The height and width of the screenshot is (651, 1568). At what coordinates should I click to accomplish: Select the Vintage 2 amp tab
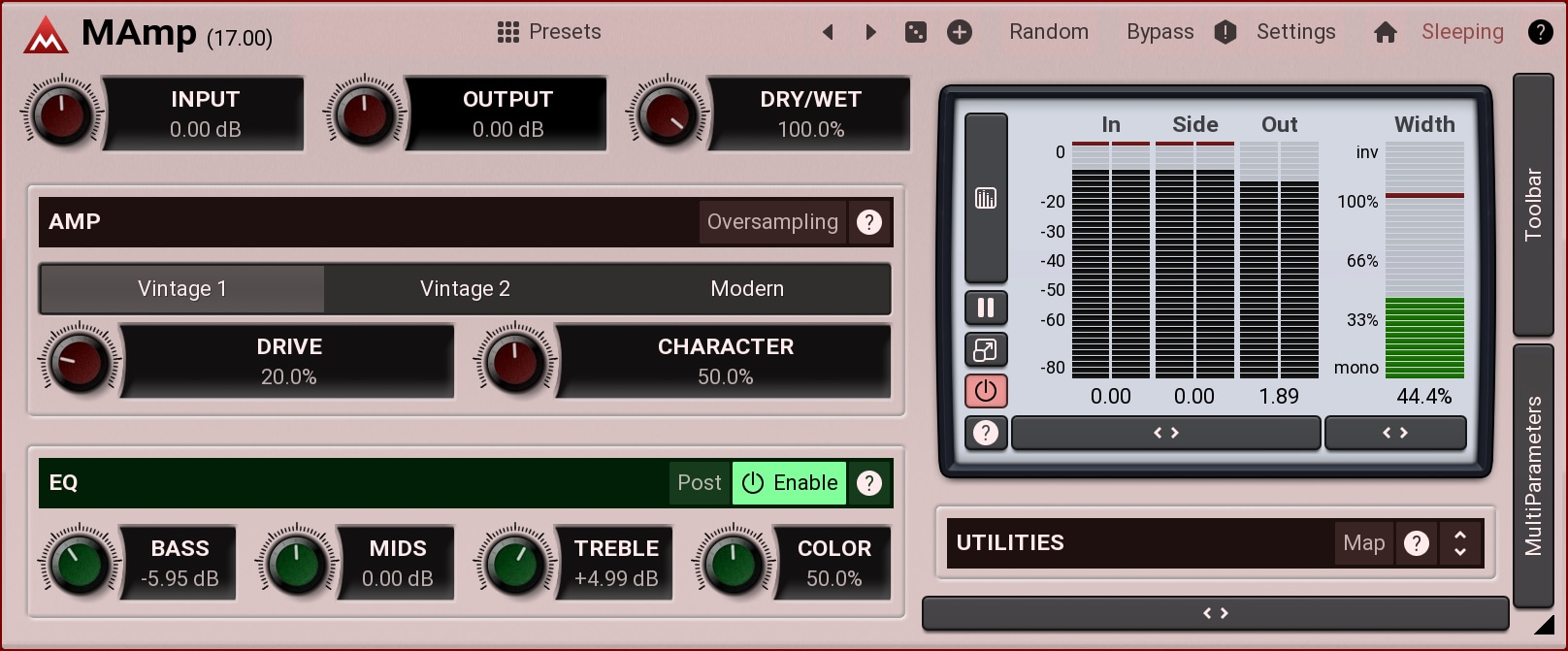click(465, 289)
